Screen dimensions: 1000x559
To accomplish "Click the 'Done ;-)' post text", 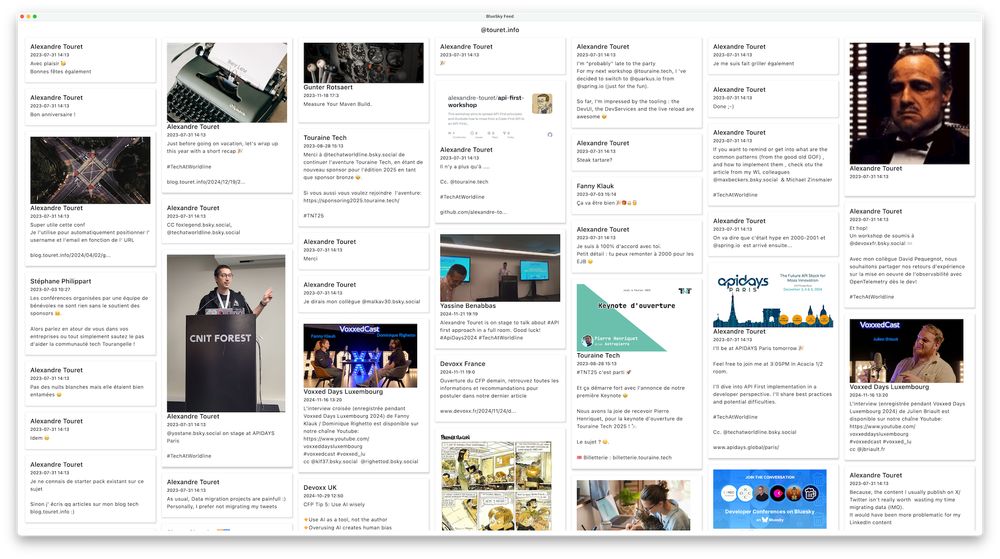I will tap(723, 106).
